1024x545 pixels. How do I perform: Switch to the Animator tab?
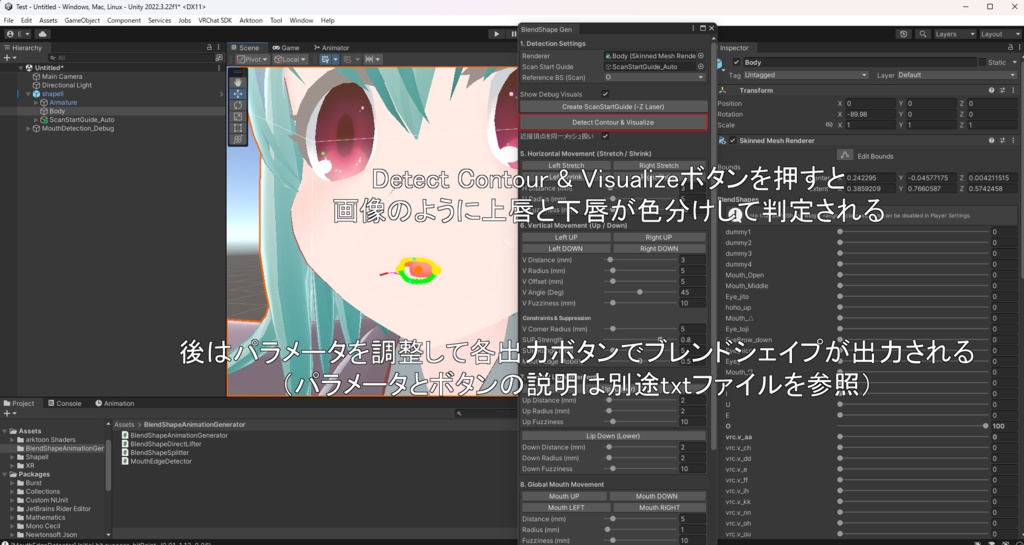click(x=332, y=48)
